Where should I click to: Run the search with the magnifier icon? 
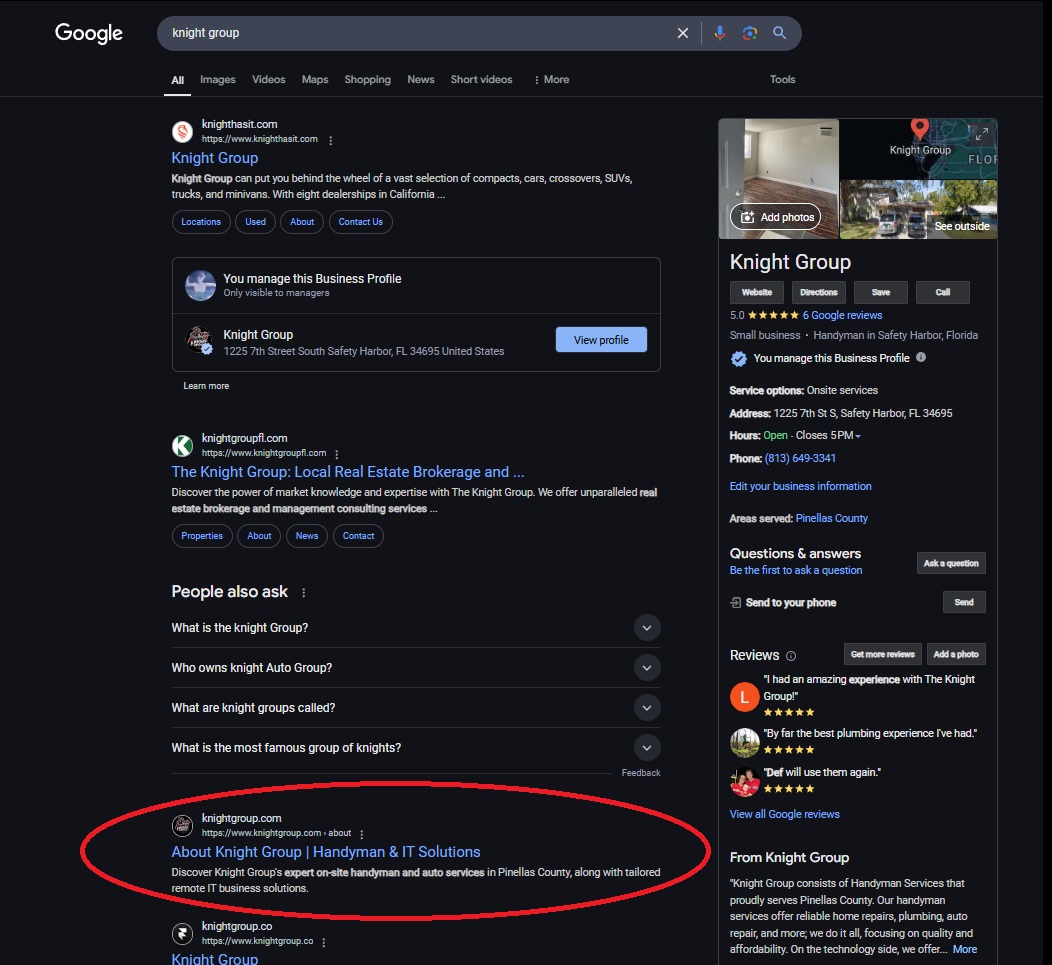[779, 33]
